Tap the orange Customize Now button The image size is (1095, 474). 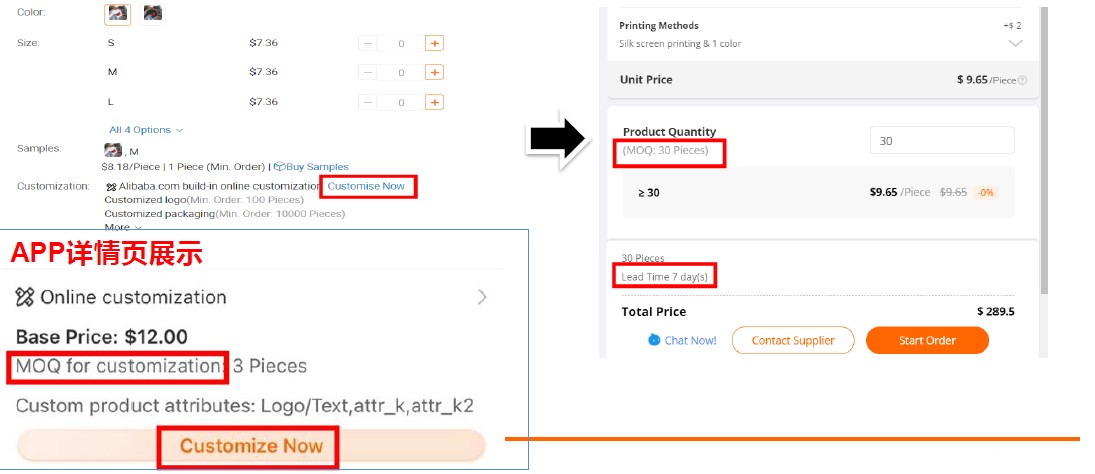[251, 445]
